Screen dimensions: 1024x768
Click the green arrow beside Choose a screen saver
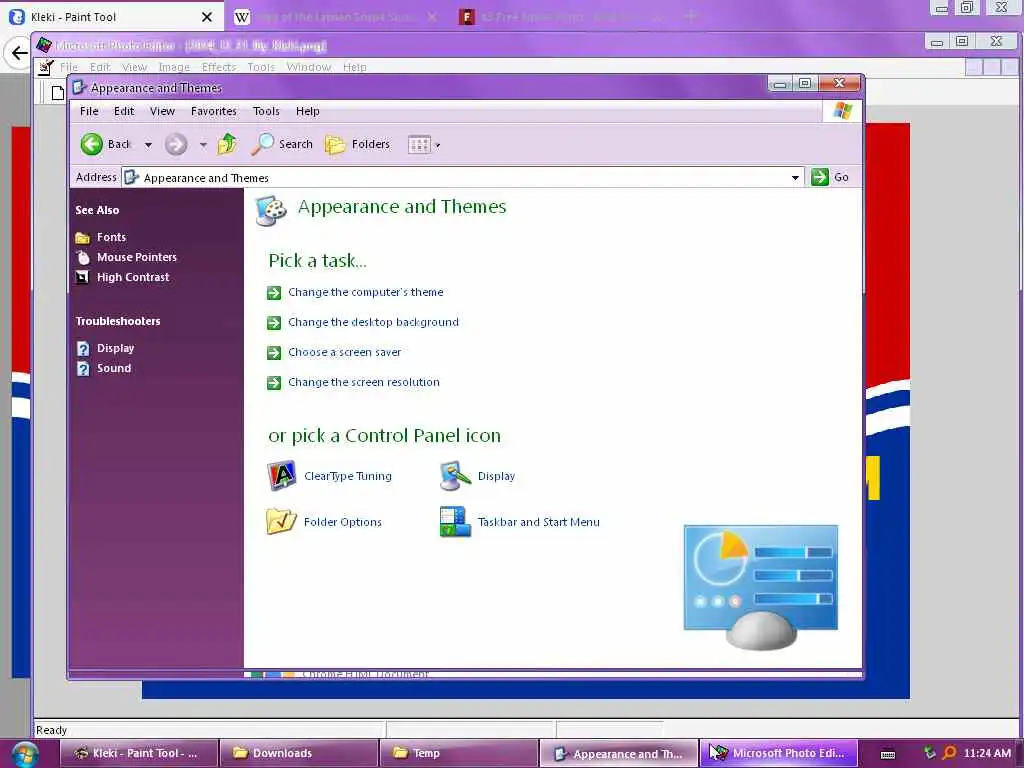(x=274, y=353)
